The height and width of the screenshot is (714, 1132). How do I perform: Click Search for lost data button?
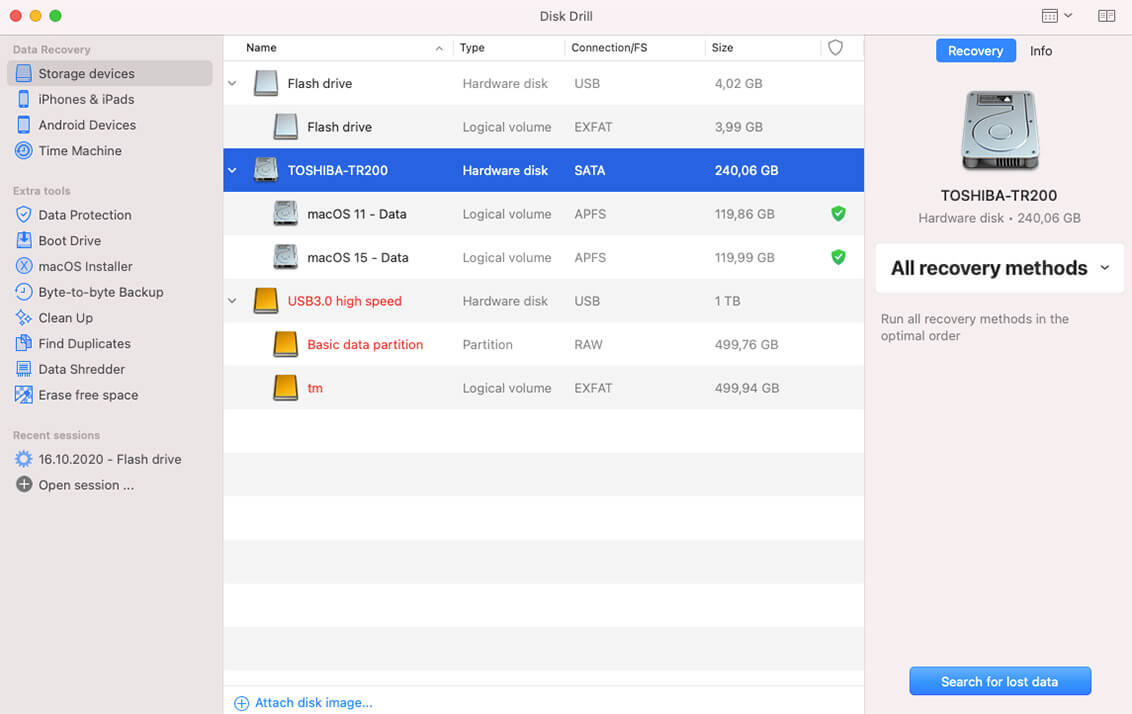click(x=999, y=682)
